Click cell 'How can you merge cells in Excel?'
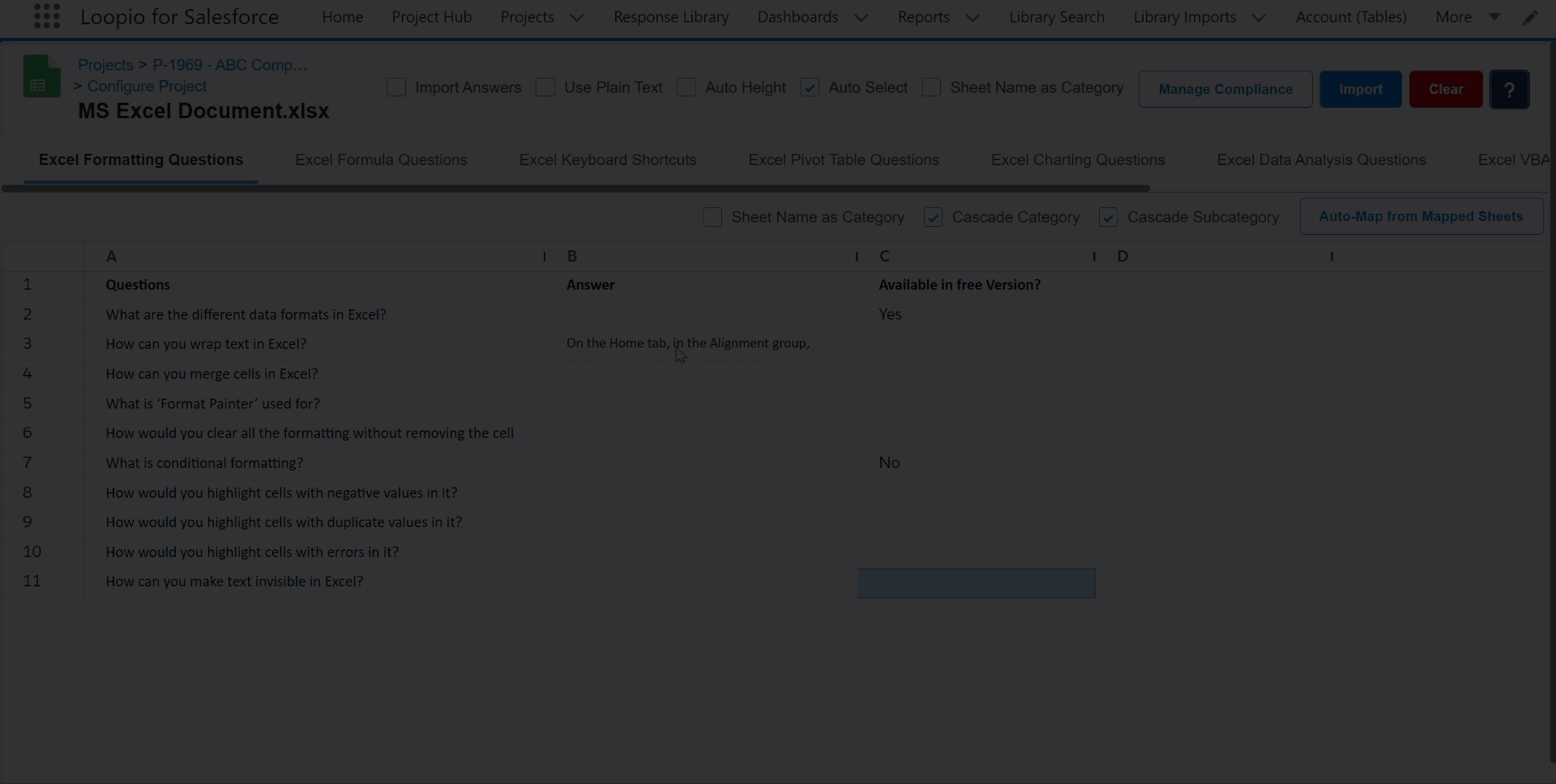The image size is (1556, 784). point(316,373)
